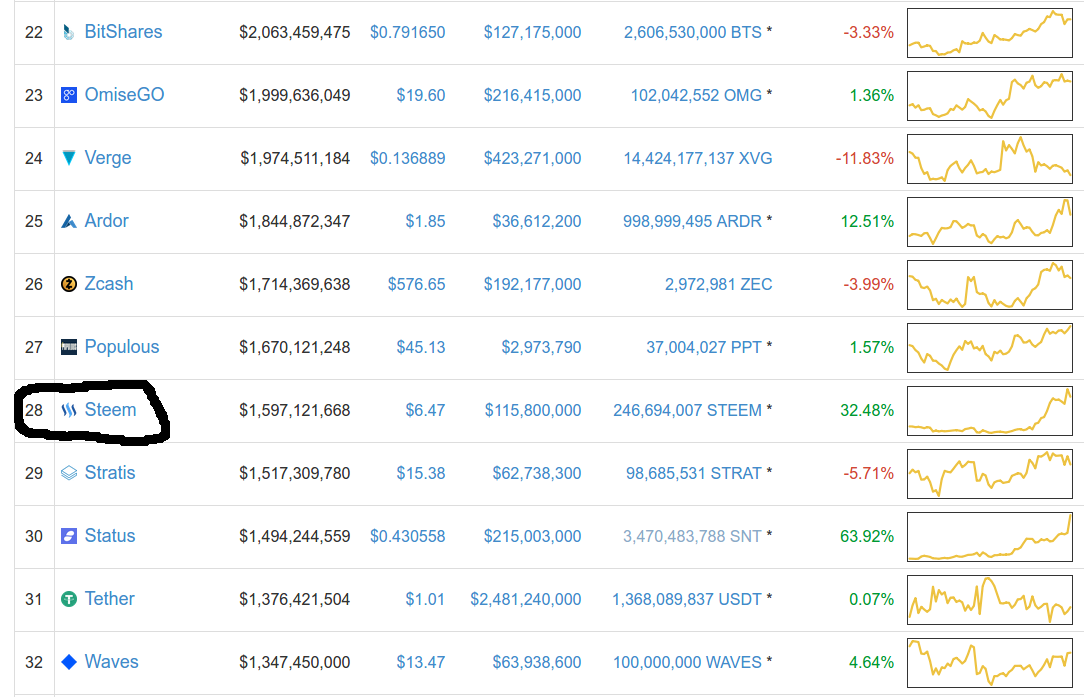The height and width of the screenshot is (697, 1088).
Task: Click Steem volume $115,800,000
Action: (x=532, y=410)
